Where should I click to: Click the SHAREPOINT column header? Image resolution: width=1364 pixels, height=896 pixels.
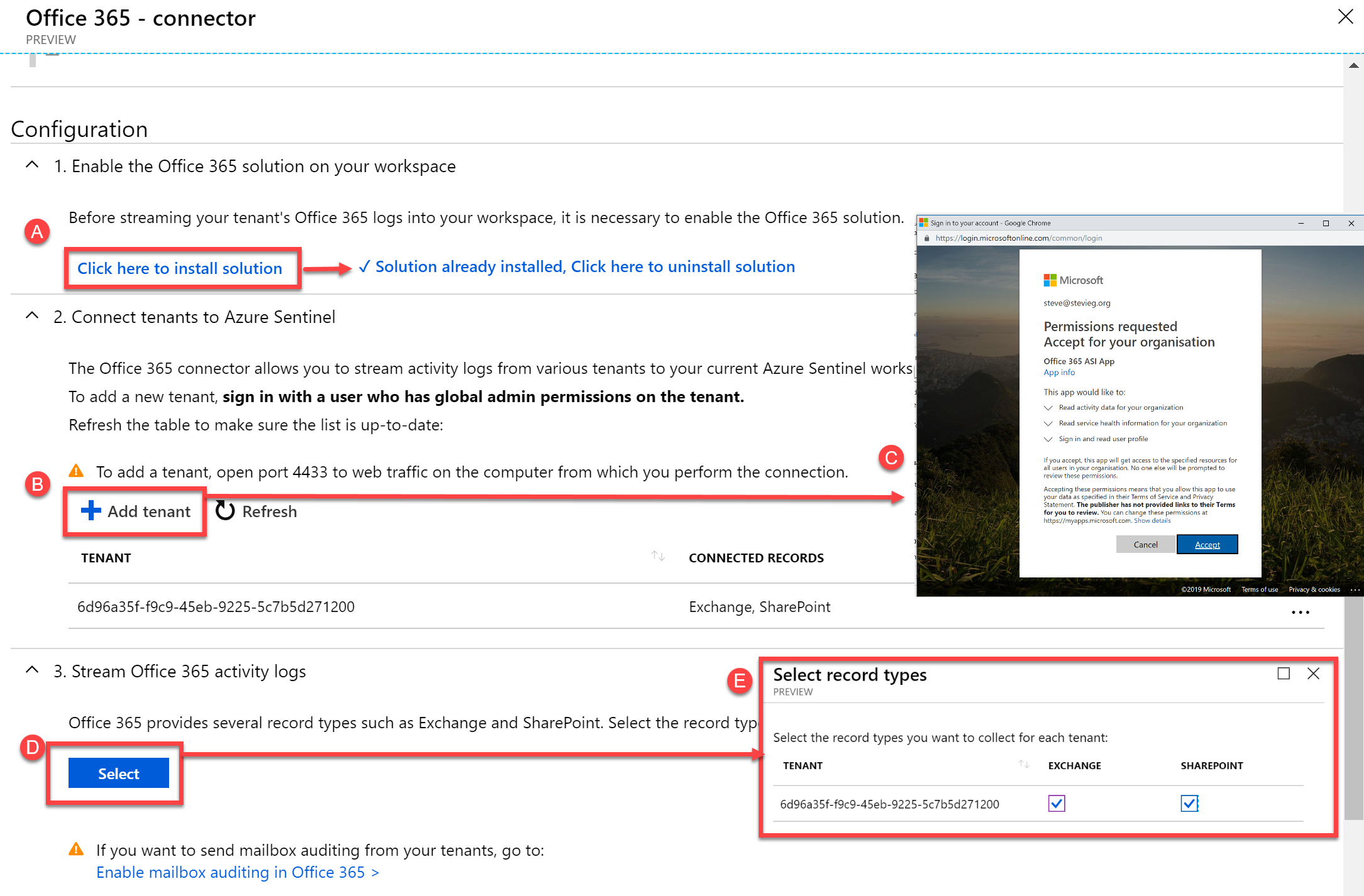1211,765
